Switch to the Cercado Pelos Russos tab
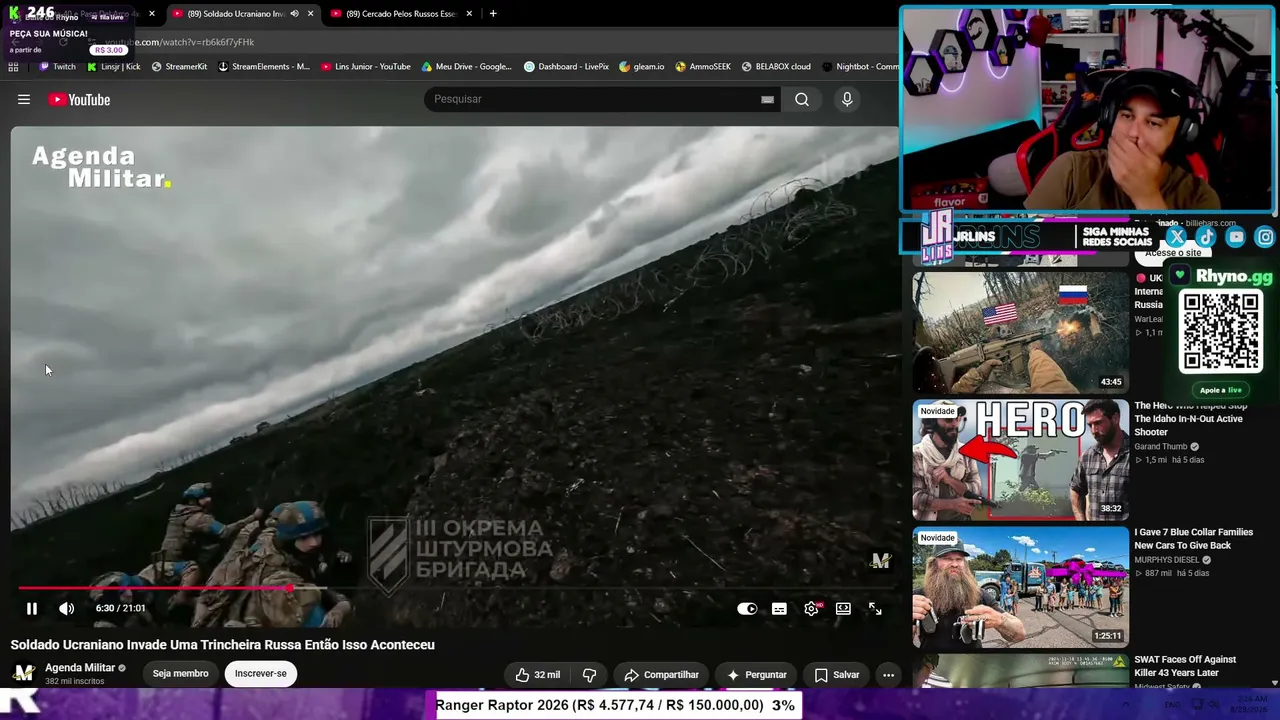This screenshot has height=720, width=1280. pos(399,14)
